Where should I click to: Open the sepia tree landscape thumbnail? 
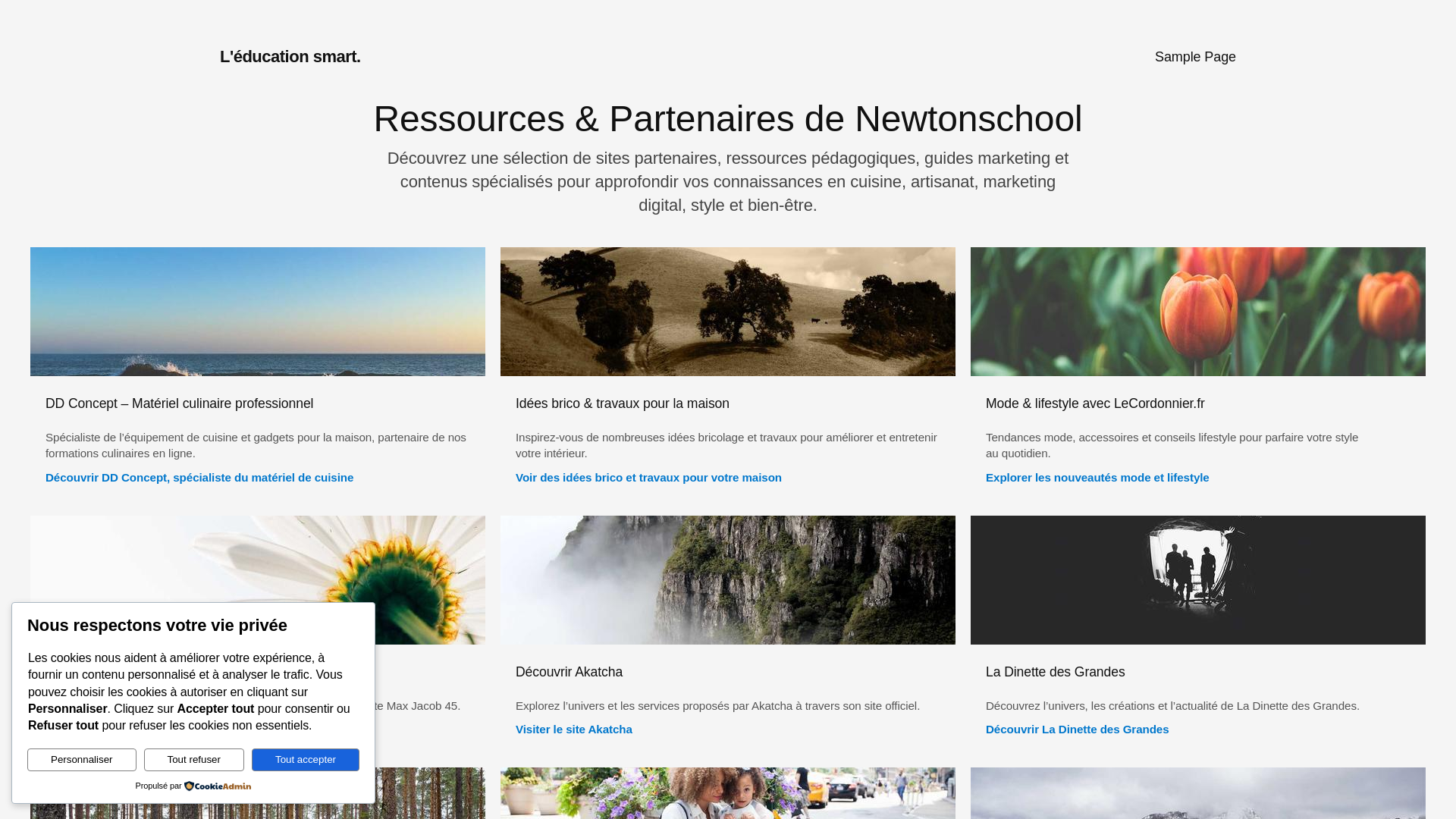tap(728, 312)
